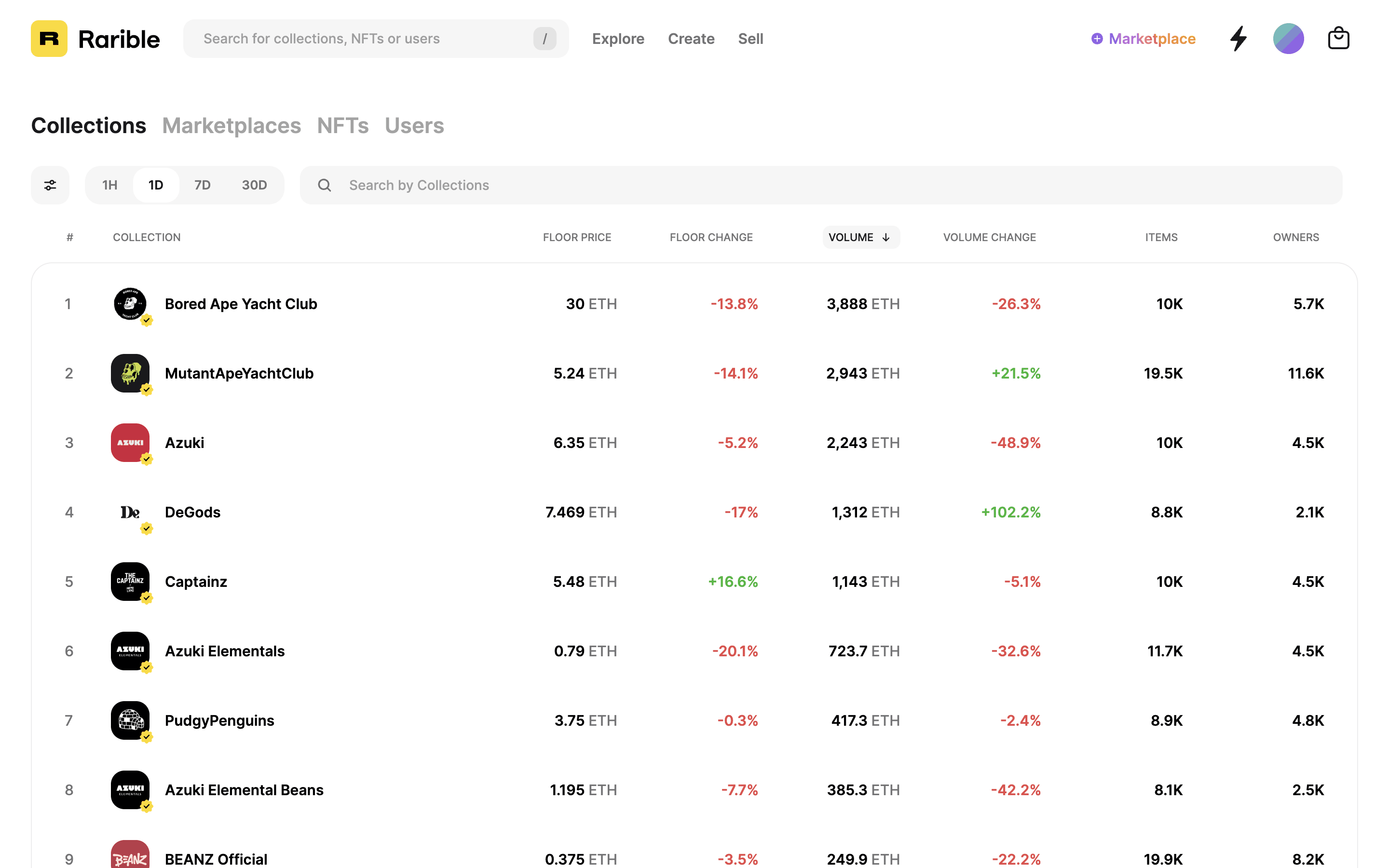The height and width of the screenshot is (868, 1389).
Task: Select the 30D time range
Action: [254, 185]
